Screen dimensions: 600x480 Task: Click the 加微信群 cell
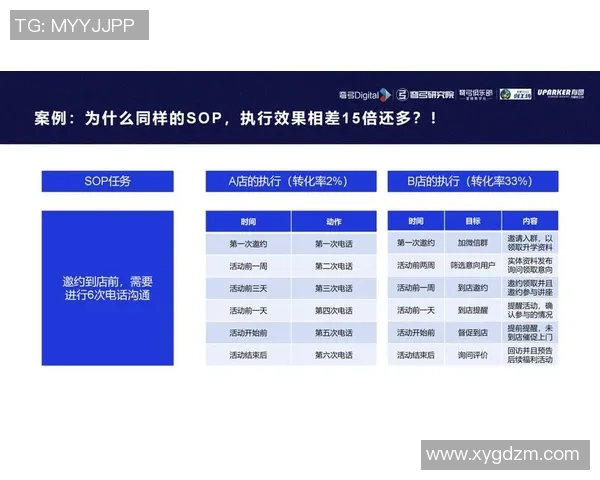(x=473, y=243)
